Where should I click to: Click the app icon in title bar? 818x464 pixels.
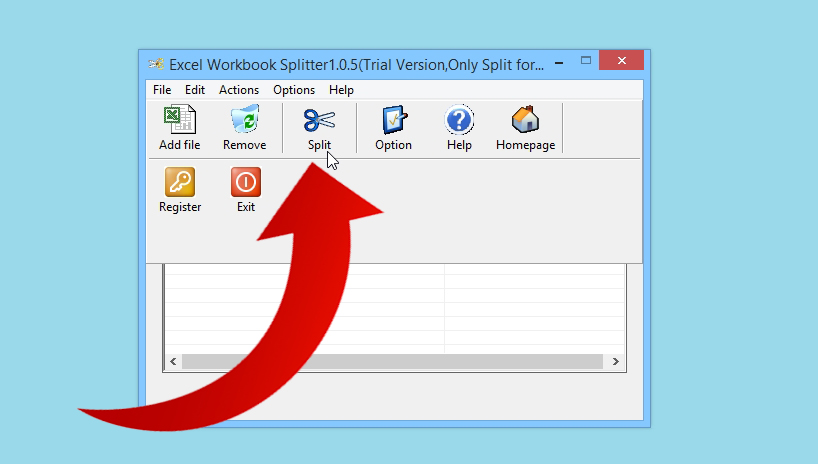coord(156,64)
